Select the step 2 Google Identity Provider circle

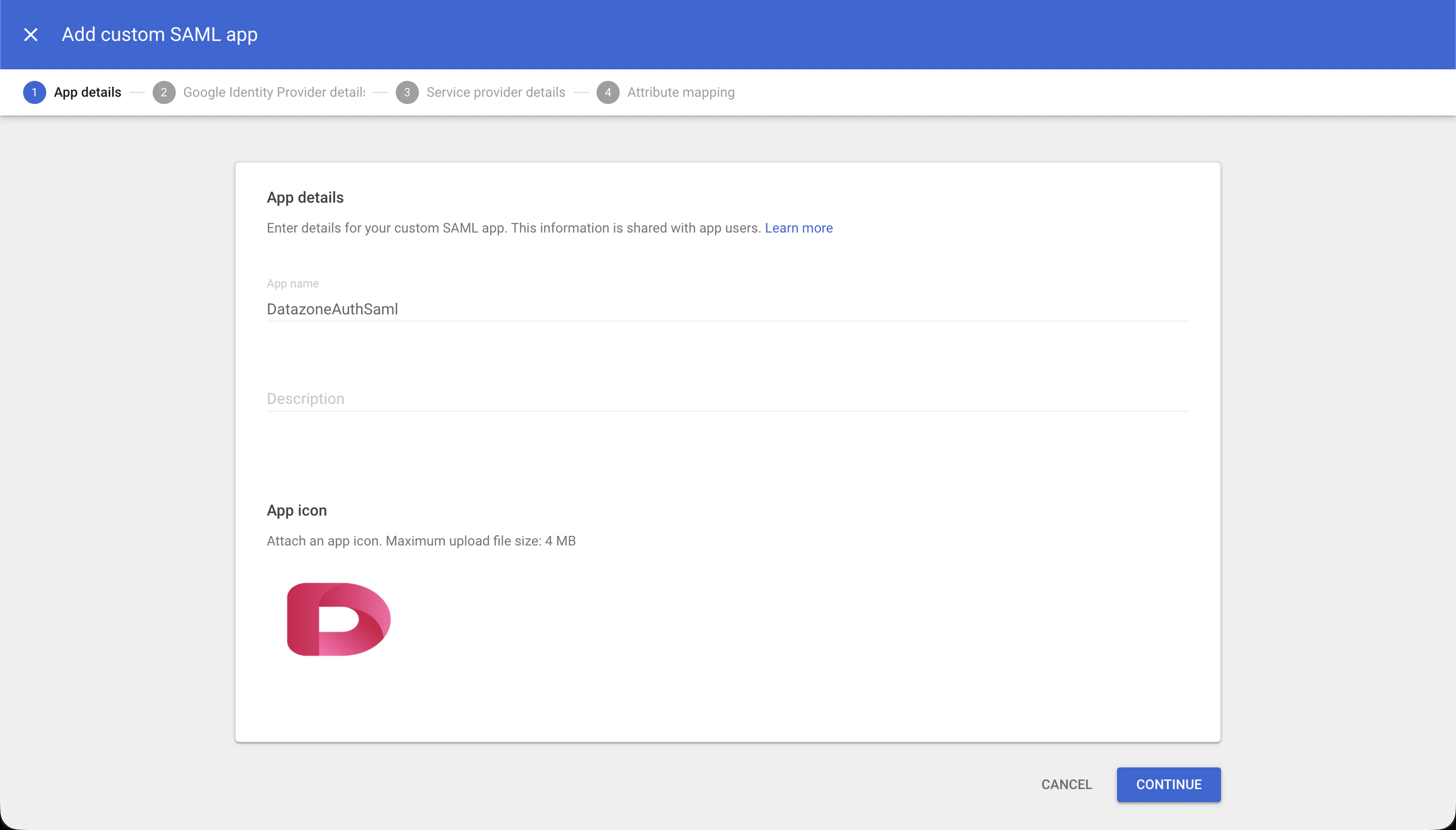point(164,92)
